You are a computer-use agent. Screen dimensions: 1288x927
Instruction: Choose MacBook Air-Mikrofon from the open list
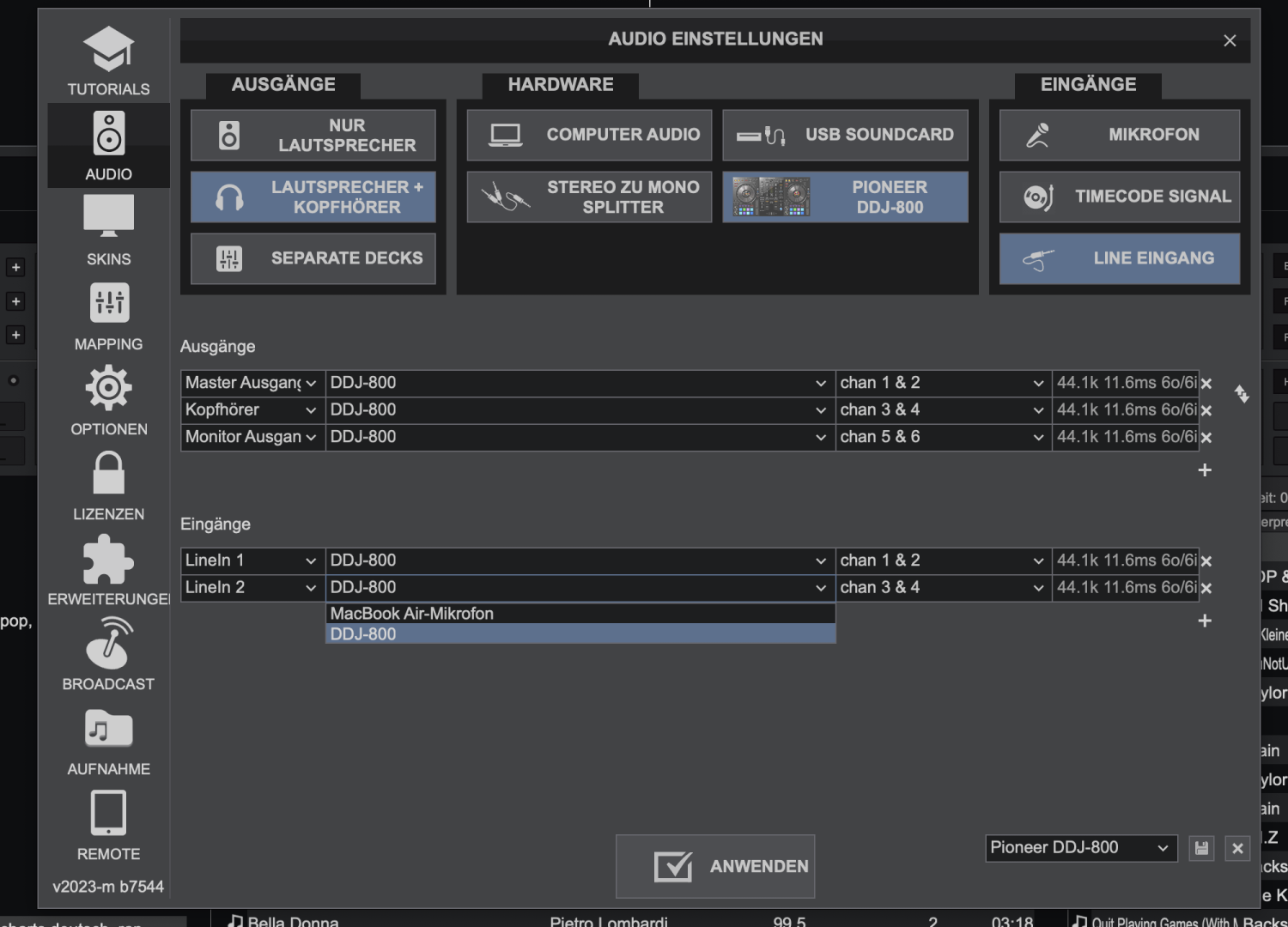pos(580,614)
